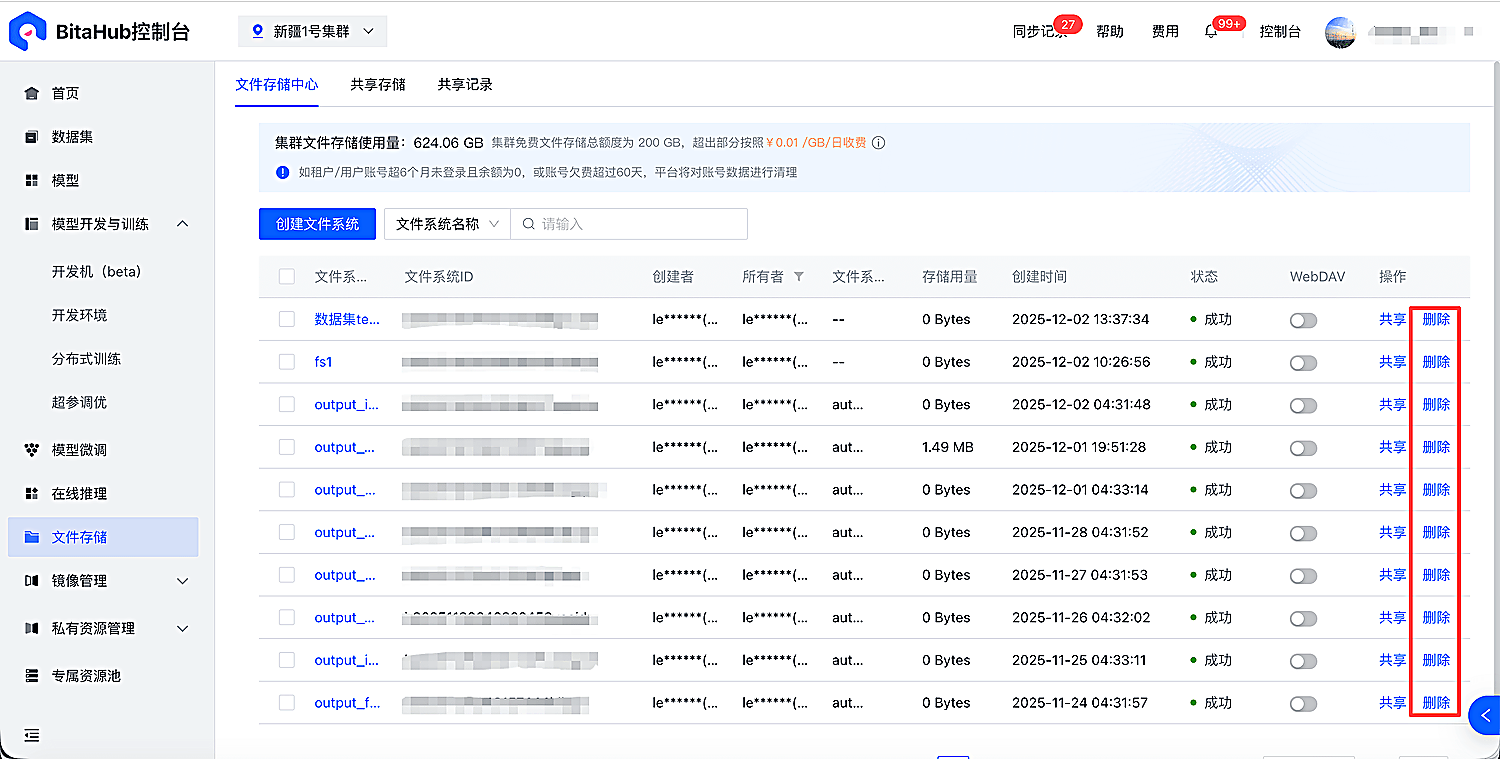Toggle WebDAV for the 1.49 MB row
The height and width of the screenshot is (759, 1500).
click(x=1303, y=448)
